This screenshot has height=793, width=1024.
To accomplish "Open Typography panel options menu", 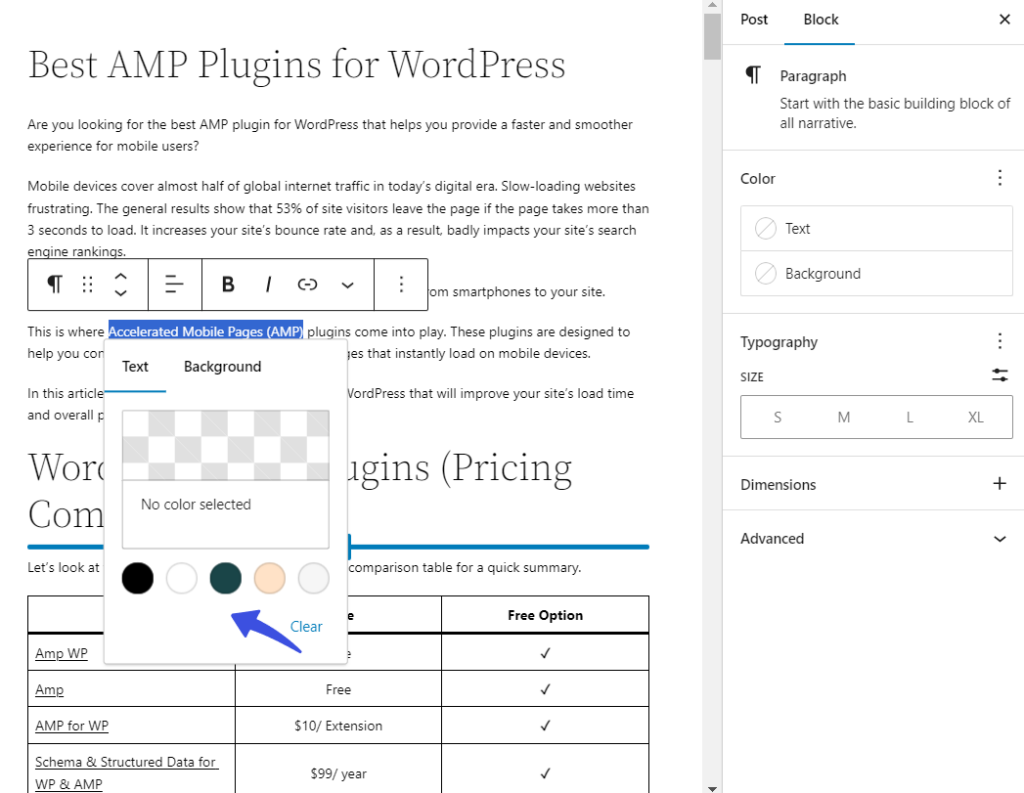I will [999, 341].
